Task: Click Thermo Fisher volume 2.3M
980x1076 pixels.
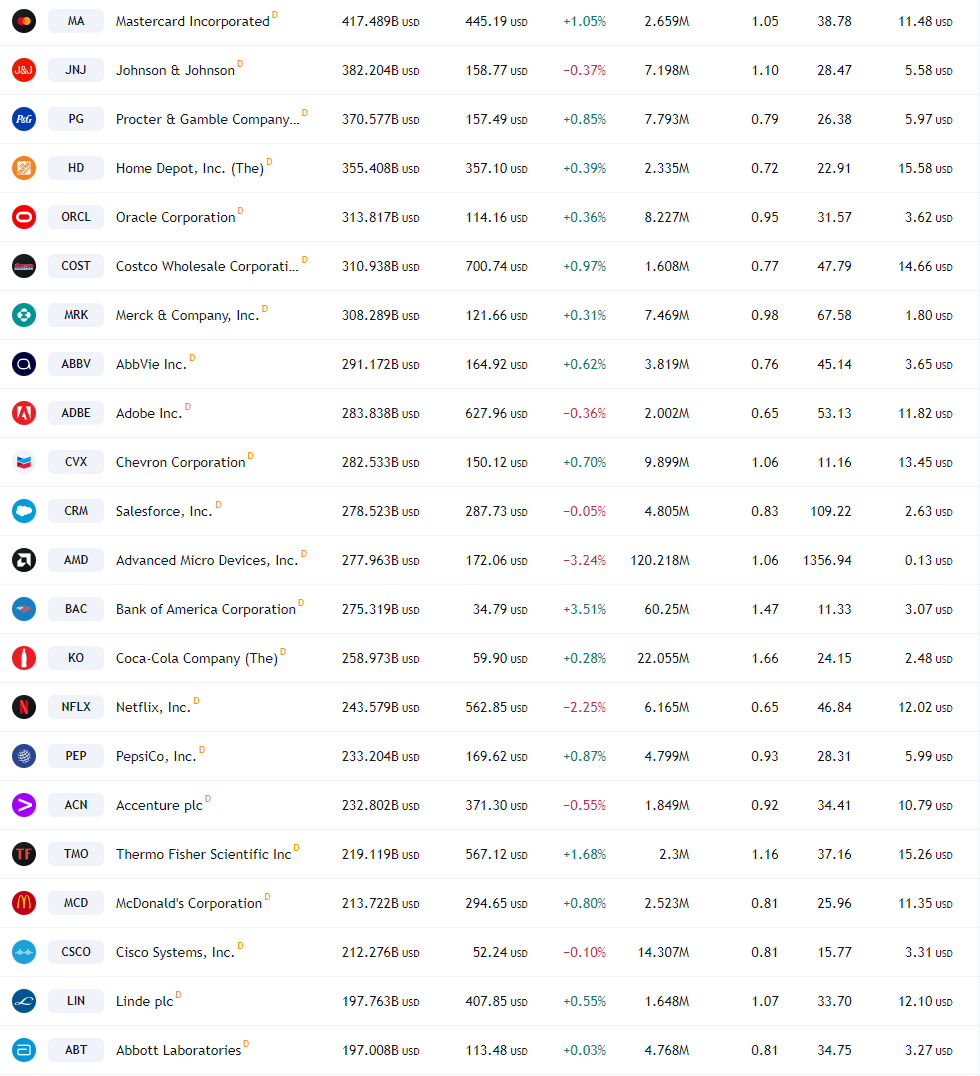Action: pyautogui.click(x=674, y=854)
